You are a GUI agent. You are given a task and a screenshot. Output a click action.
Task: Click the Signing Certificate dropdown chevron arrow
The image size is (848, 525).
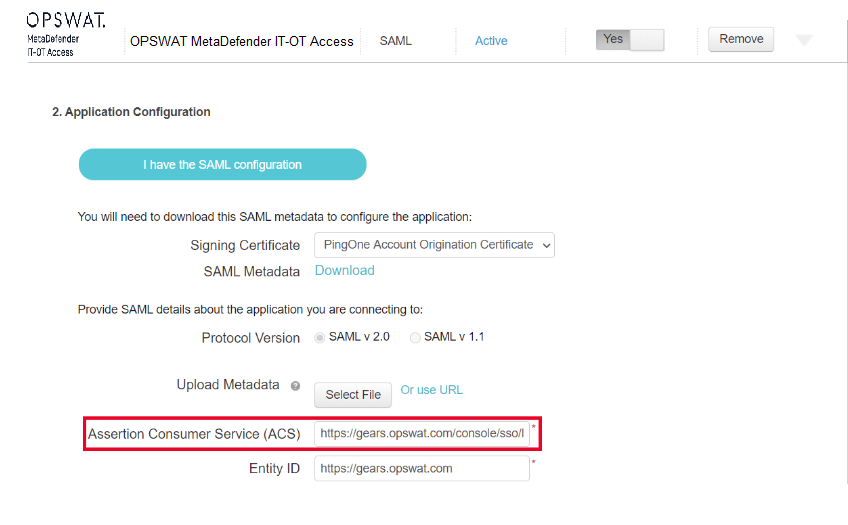tap(546, 245)
